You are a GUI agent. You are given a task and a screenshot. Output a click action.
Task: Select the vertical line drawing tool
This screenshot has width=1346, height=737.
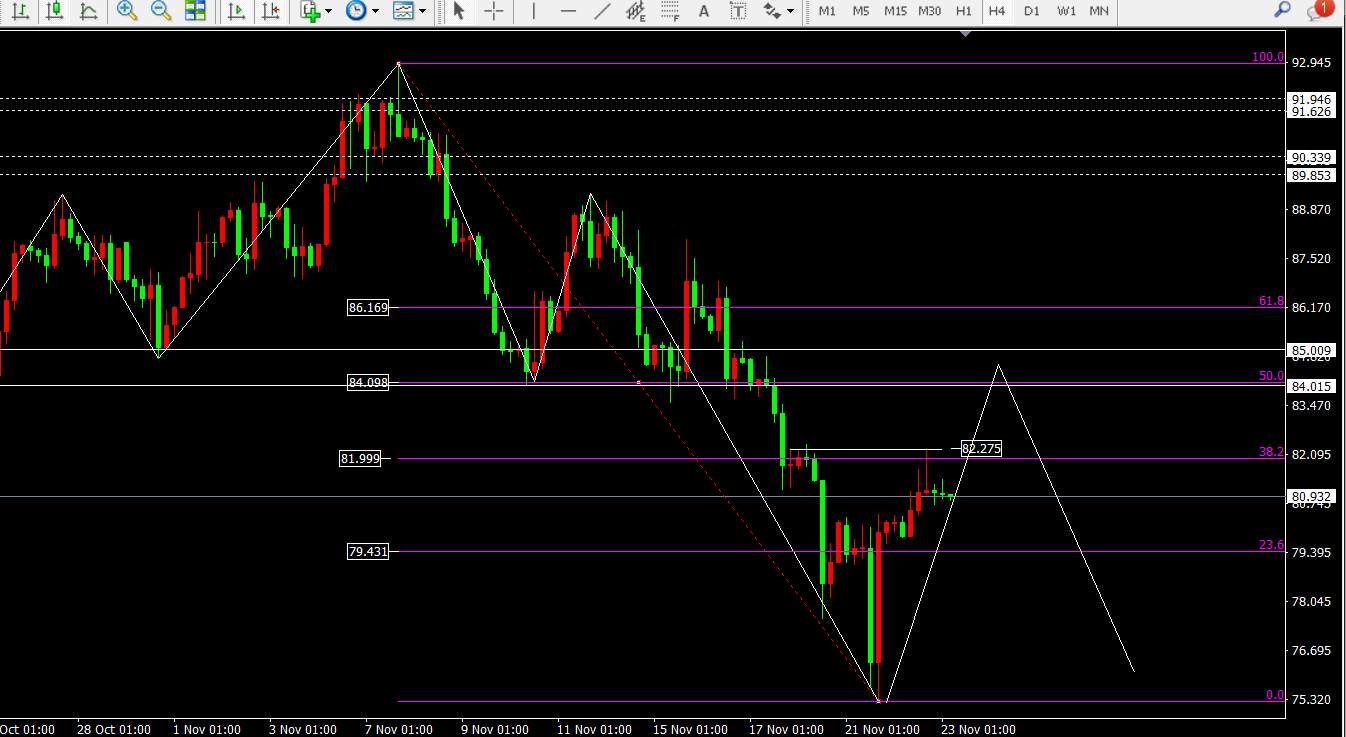click(534, 11)
